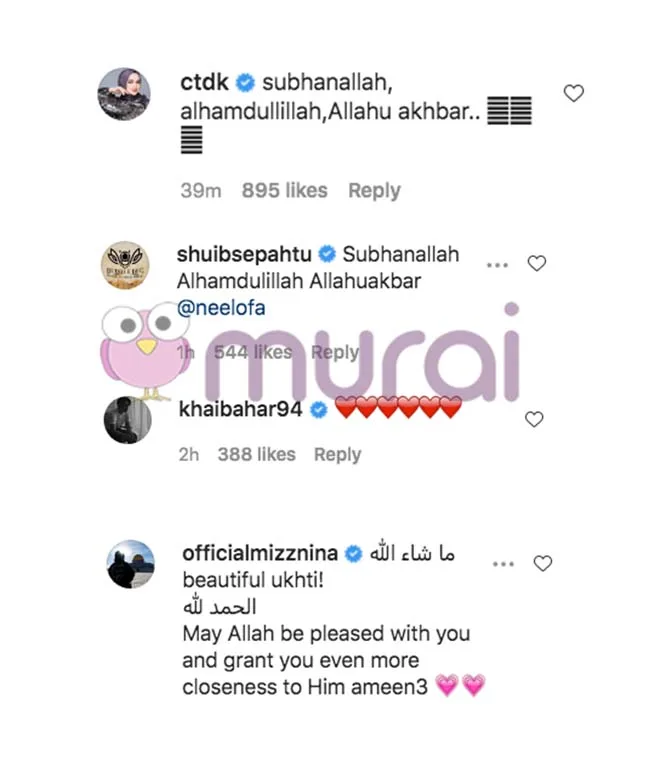Like officialmizznina's comment heart icon
The image size is (661, 768).
543,563
